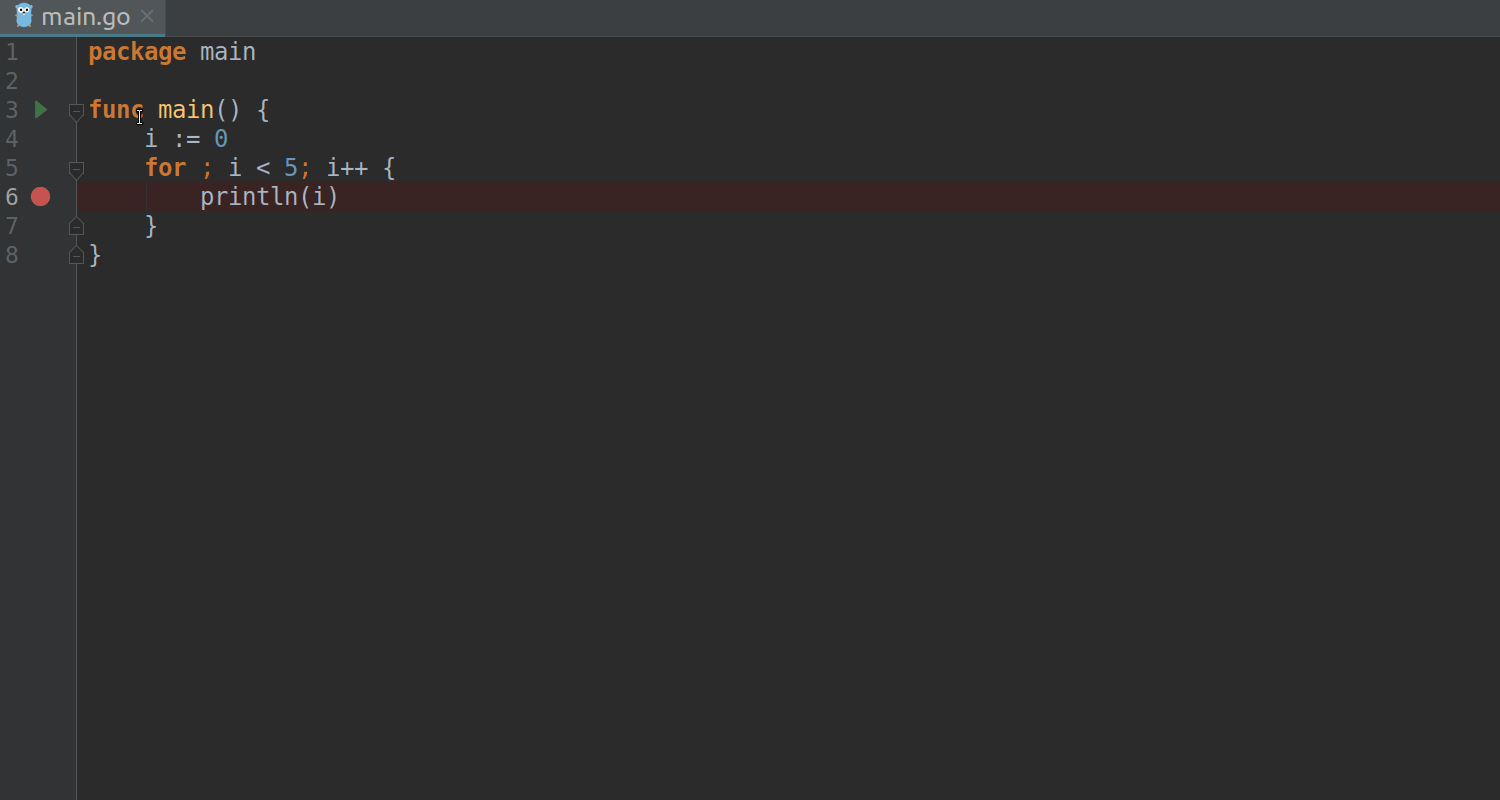Click the green run arrow beside func main
The height and width of the screenshot is (800, 1500).
[41, 109]
